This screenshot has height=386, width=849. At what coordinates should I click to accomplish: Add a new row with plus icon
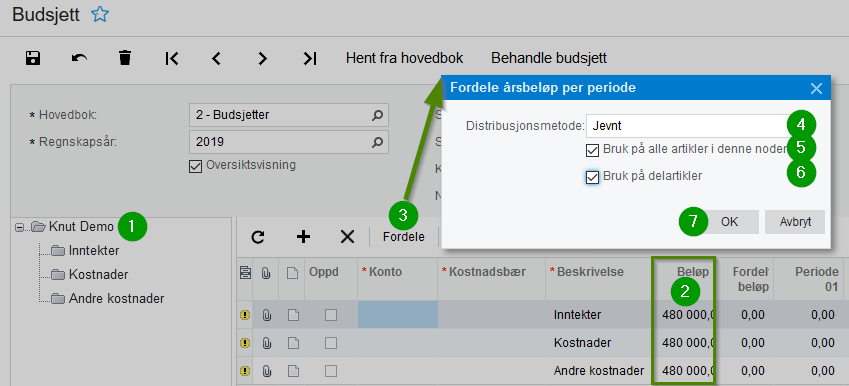click(303, 237)
